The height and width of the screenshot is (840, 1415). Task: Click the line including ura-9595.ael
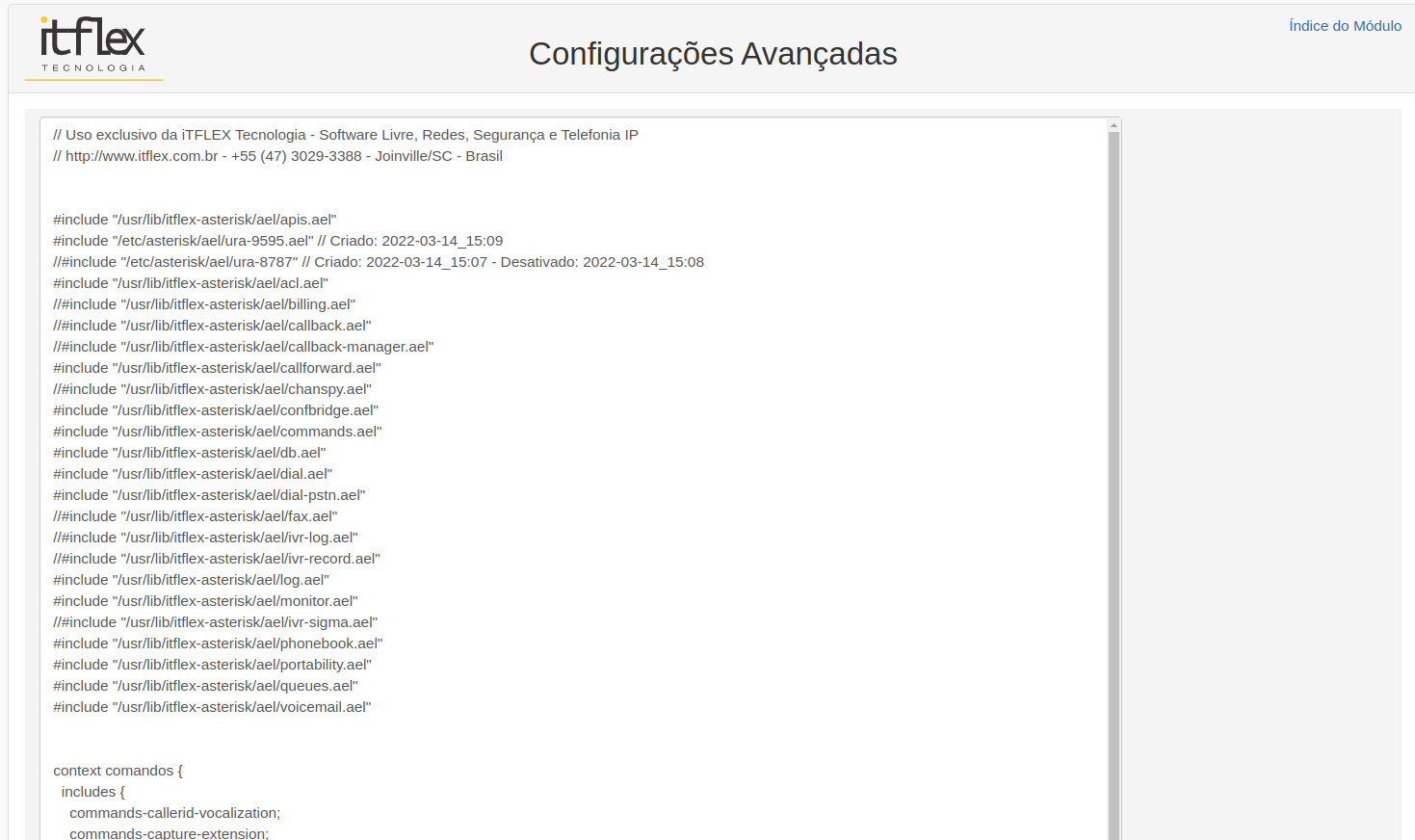click(277, 241)
